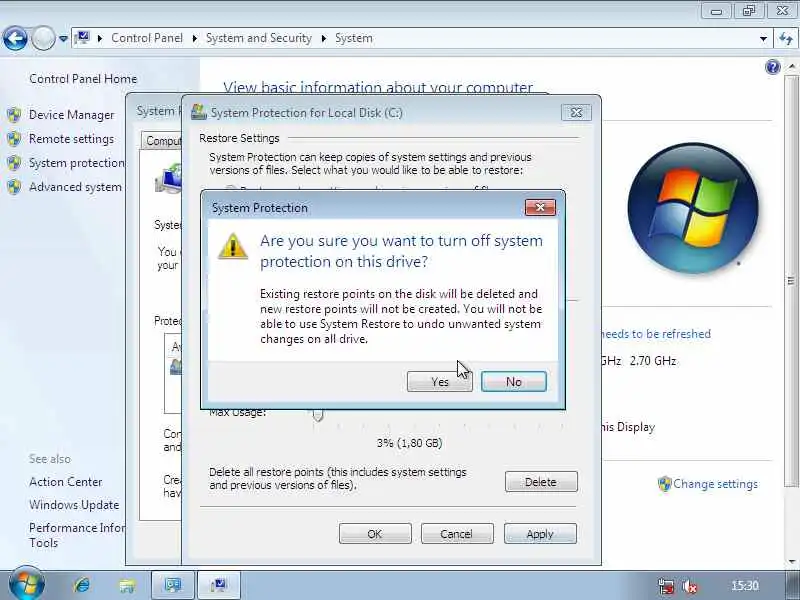Click the Advanced system settings shield icon

pyautogui.click(x=14, y=187)
